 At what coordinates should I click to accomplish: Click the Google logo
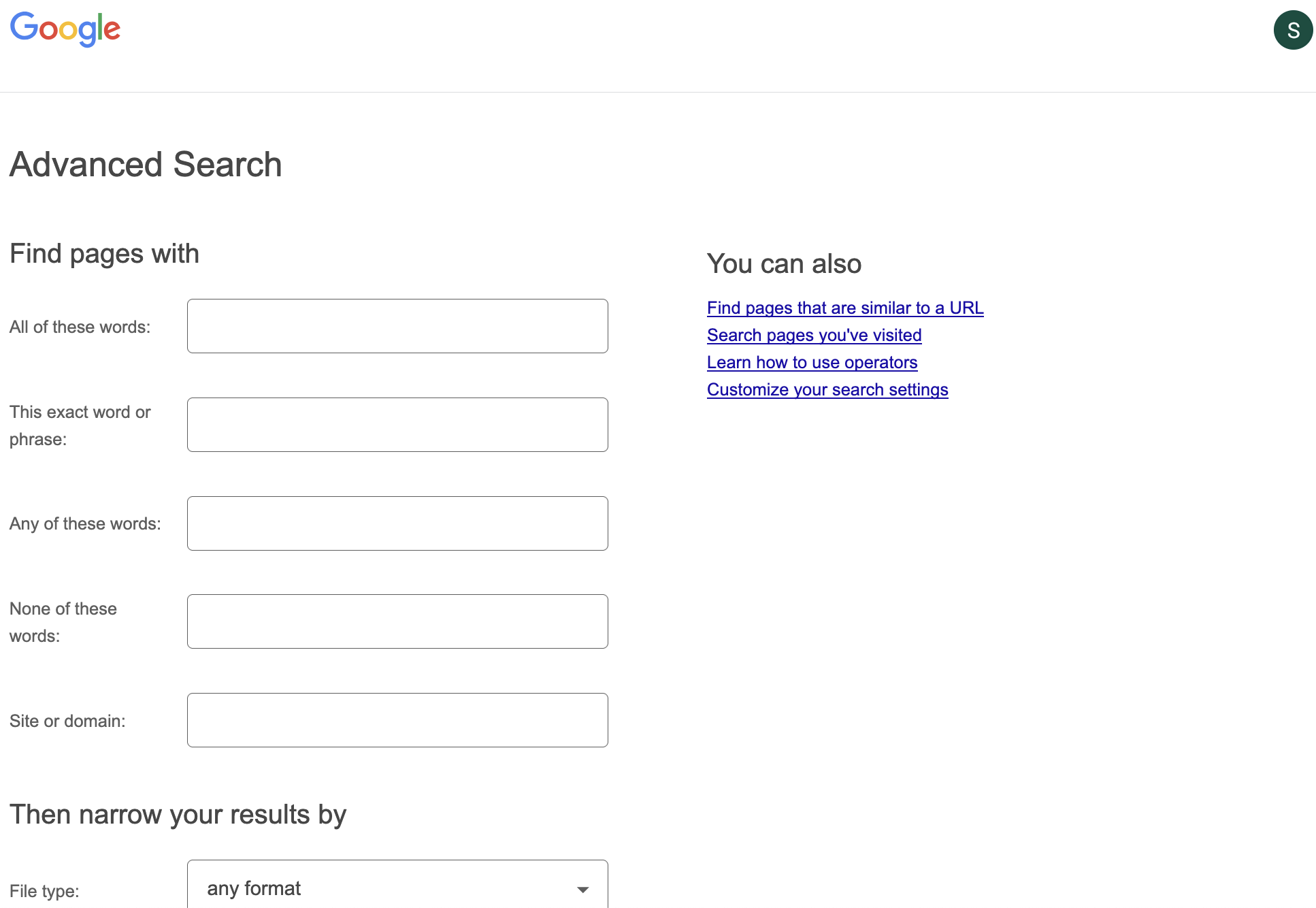[65, 29]
